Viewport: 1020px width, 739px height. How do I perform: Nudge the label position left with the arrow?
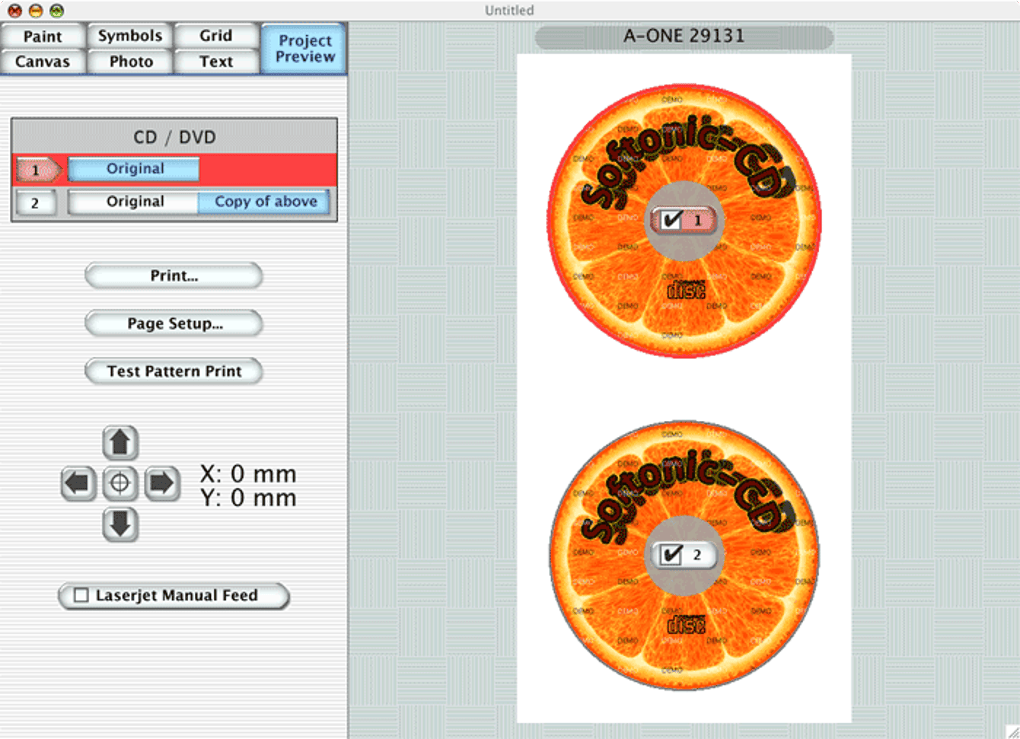(x=78, y=484)
